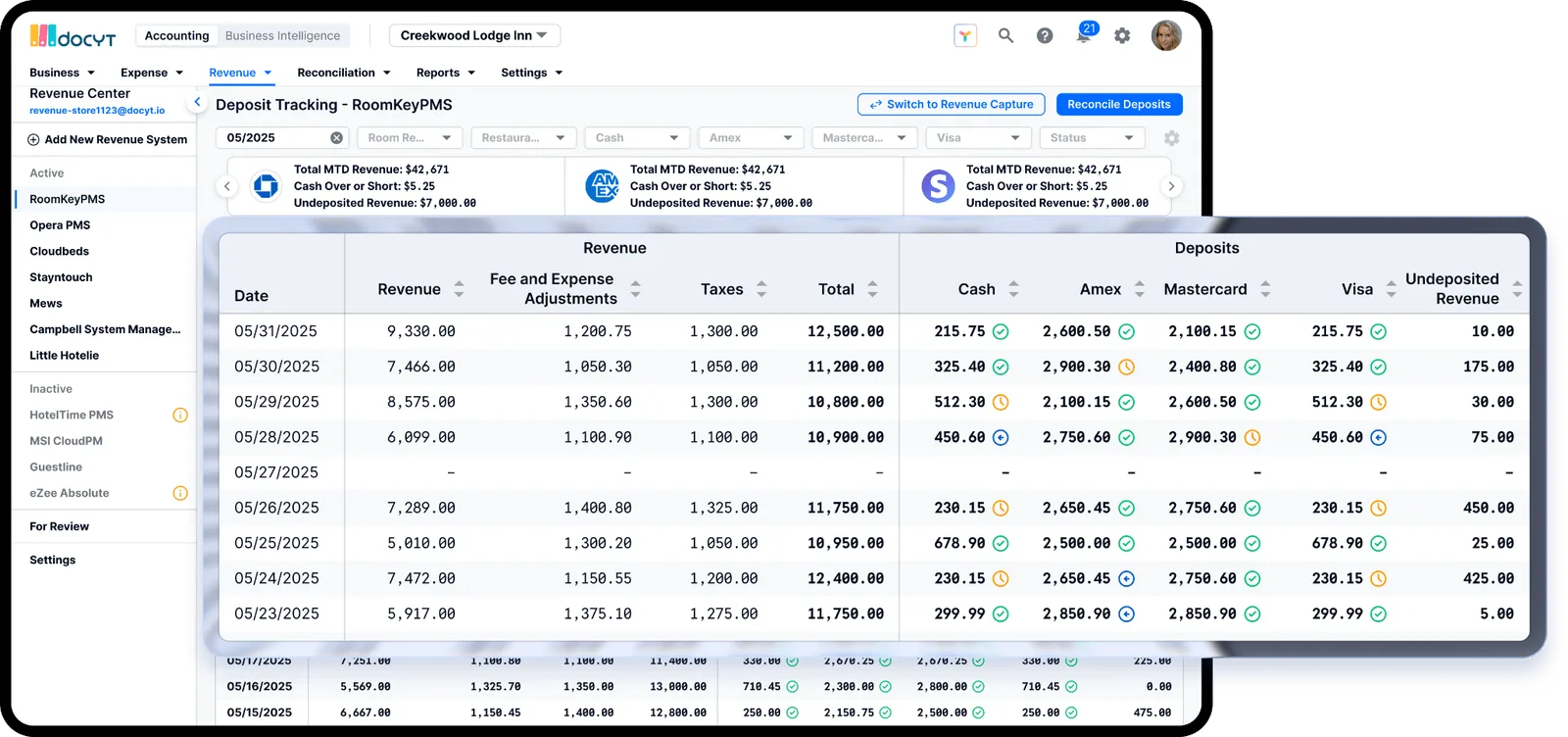Open Creekwood Lodge Inn business dropdown

point(474,35)
